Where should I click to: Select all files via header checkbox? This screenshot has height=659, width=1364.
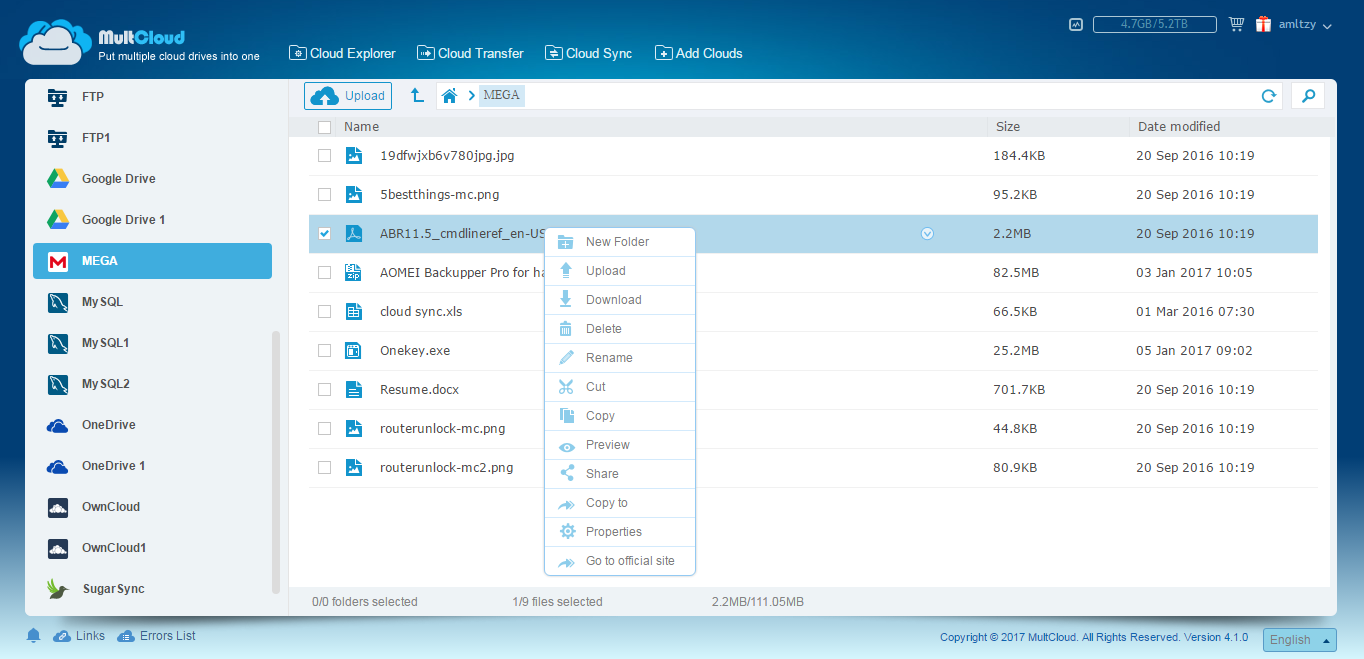point(324,127)
